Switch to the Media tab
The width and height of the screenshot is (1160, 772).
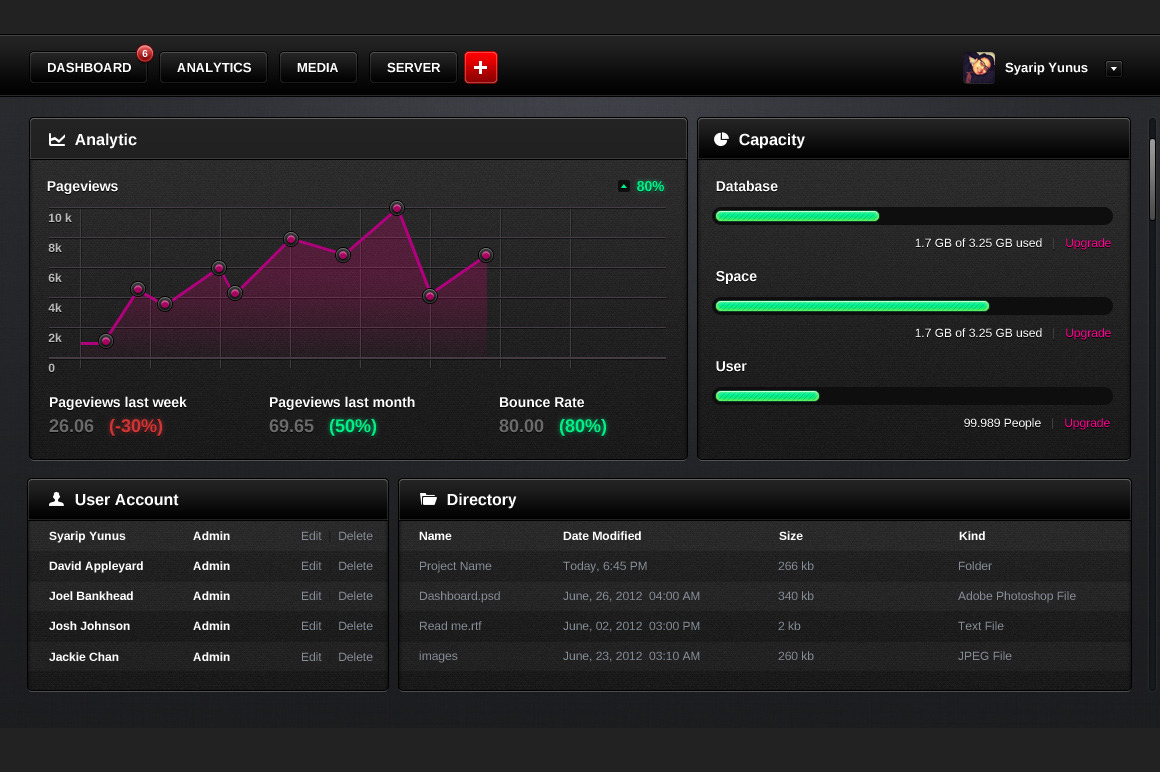pyautogui.click(x=317, y=68)
